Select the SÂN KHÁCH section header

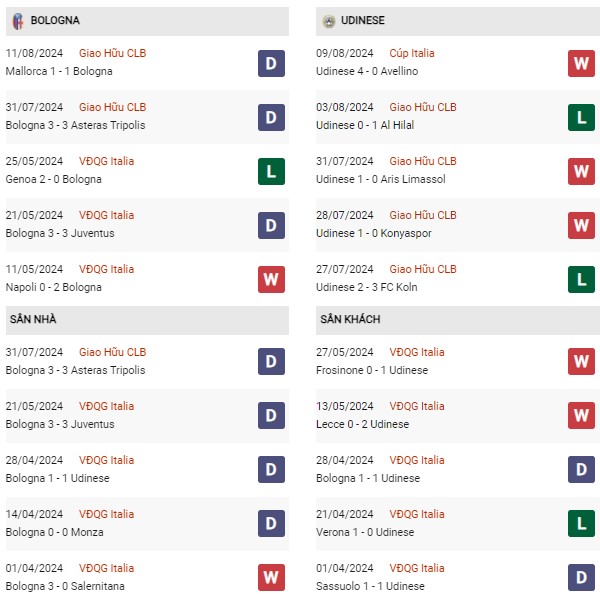pyautogui.click(x=350, y=319)
